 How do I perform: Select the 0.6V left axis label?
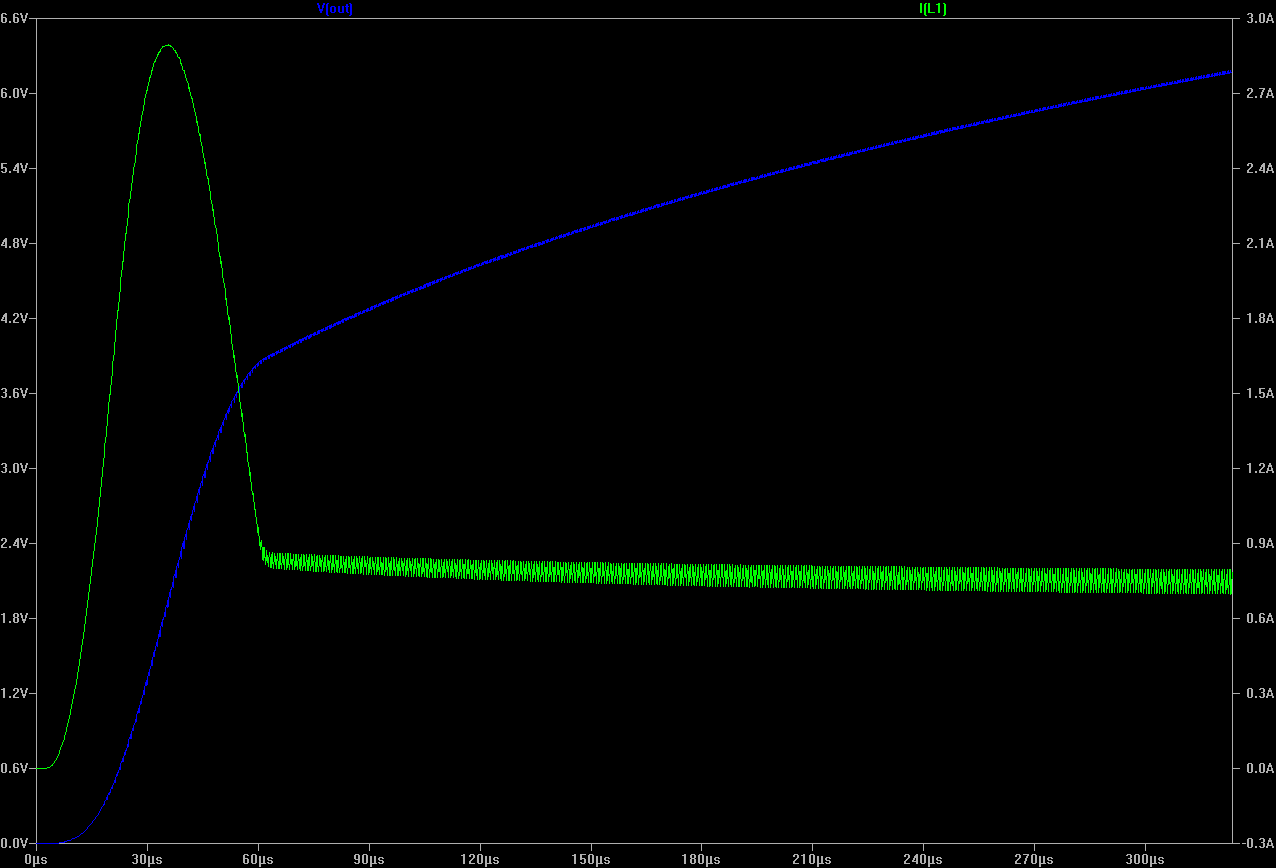click(x=16, y=769)
